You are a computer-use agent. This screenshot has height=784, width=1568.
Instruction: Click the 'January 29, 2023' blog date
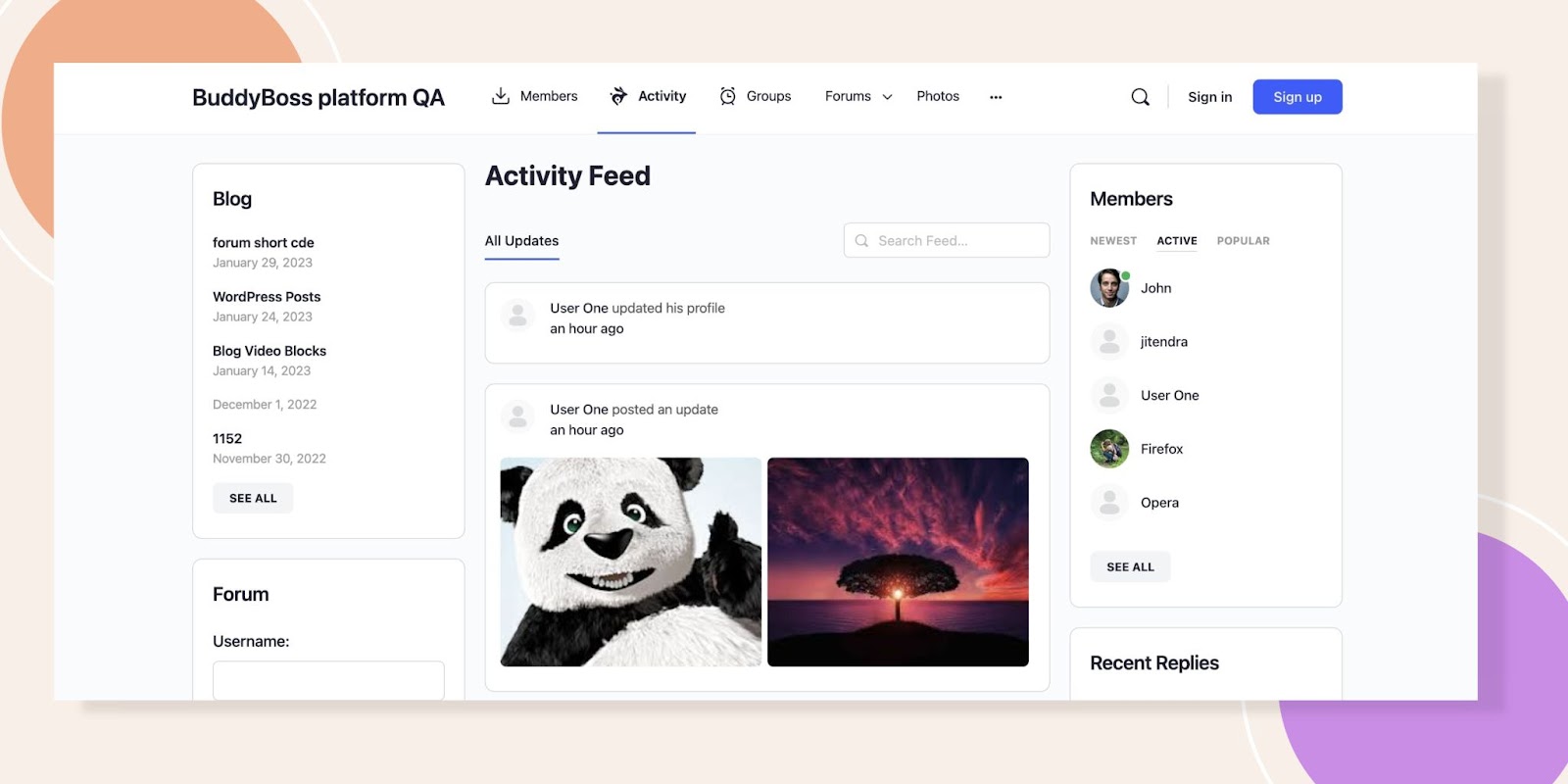pos(263,263)
